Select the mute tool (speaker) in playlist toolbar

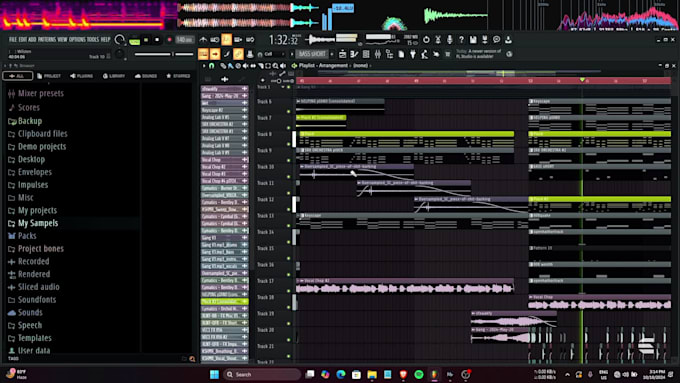[245, 66]
